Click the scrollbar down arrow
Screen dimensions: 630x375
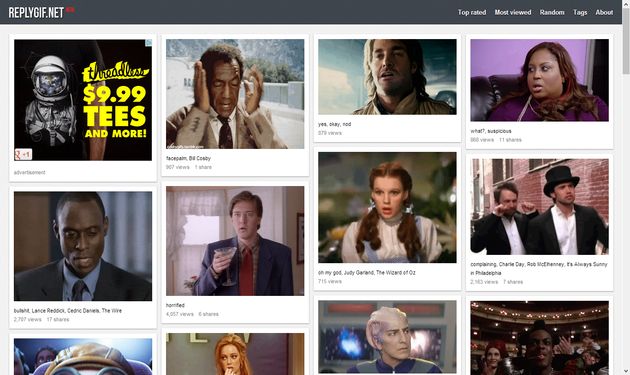(626, 371)
